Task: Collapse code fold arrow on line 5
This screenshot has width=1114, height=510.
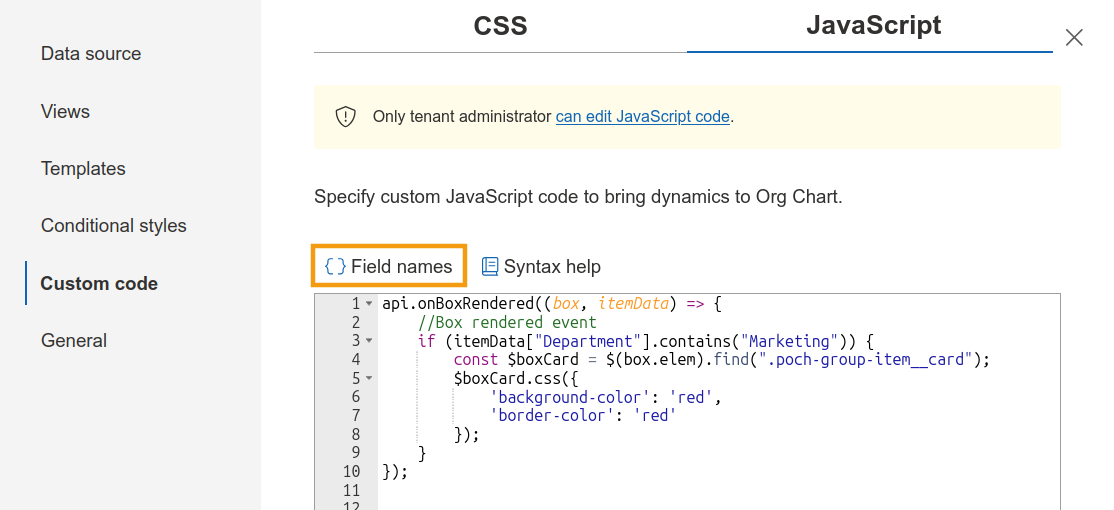Action: point(369,378)
